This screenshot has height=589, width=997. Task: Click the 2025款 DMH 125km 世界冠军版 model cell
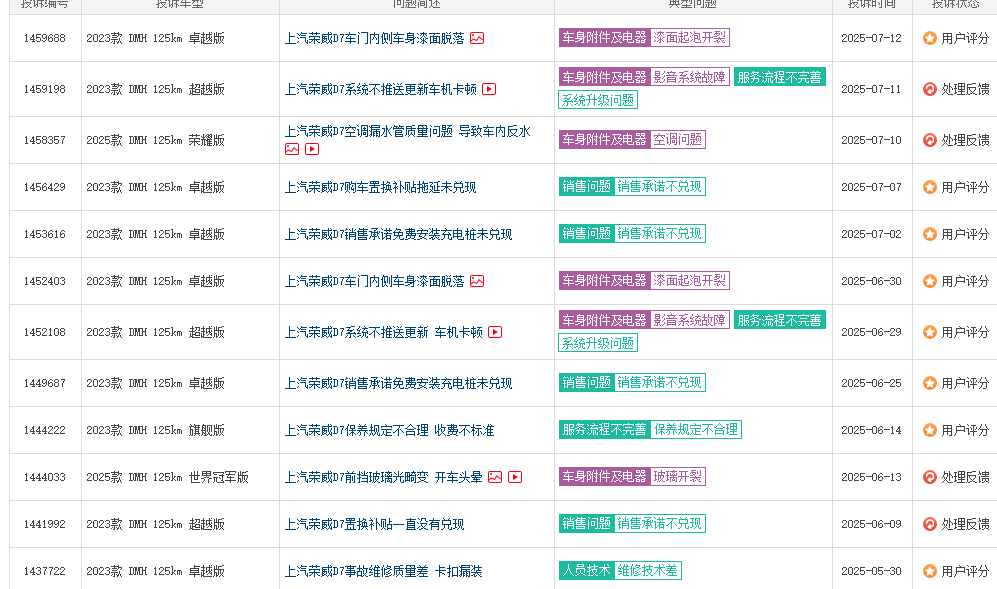pyautogui.click(x=168, y=477)
